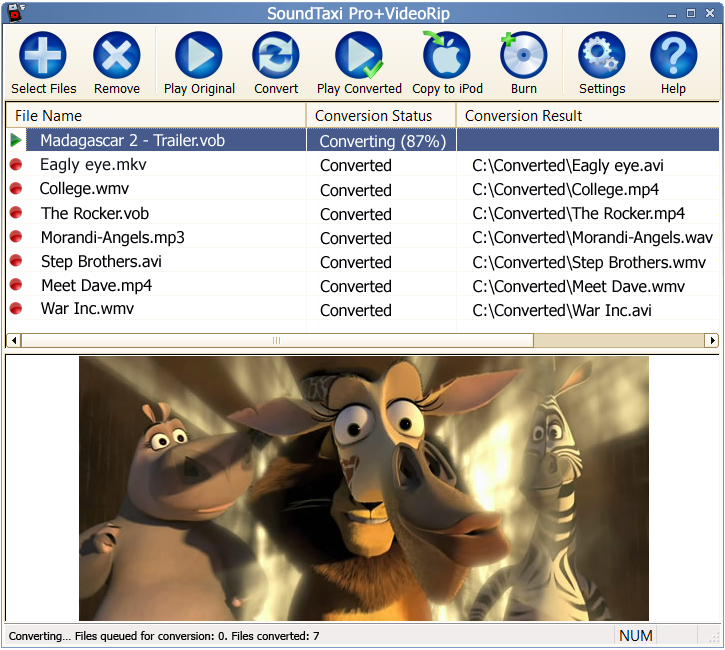Open Settings gears icon
Screen dimensions: 725x650
[602, 55]
